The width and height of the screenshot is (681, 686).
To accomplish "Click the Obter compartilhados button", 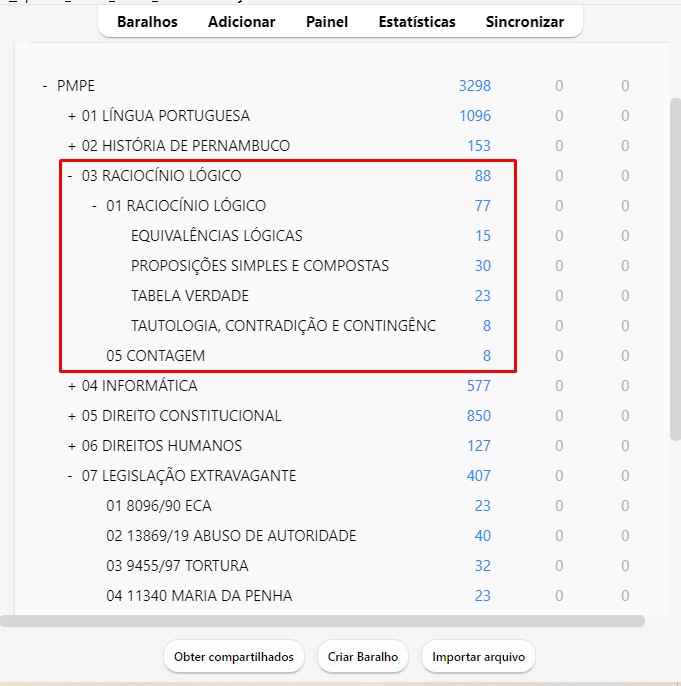I will point(234,657).
